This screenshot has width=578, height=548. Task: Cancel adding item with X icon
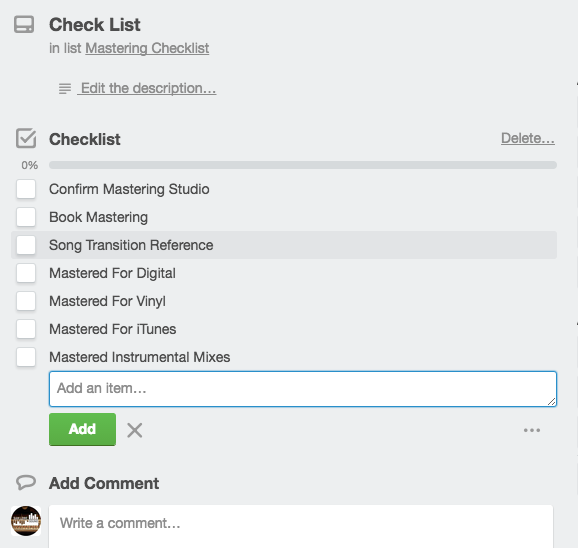tap(135, 430)
